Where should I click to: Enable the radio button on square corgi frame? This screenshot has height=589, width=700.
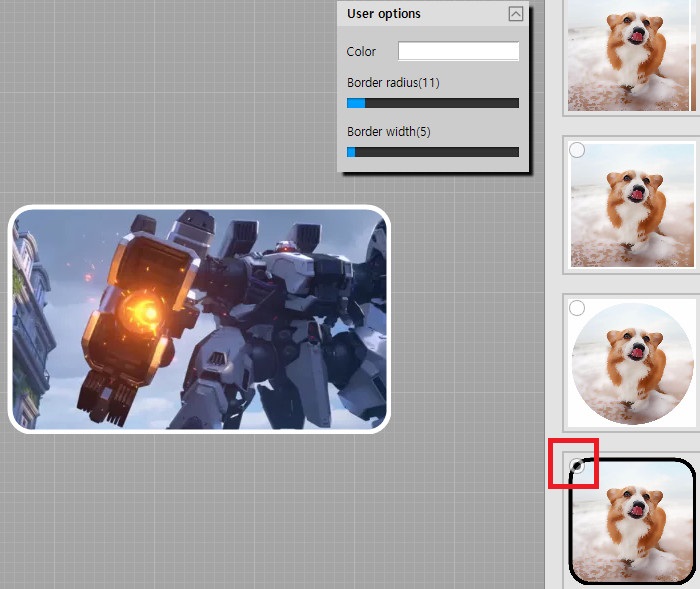coord(577,150)
